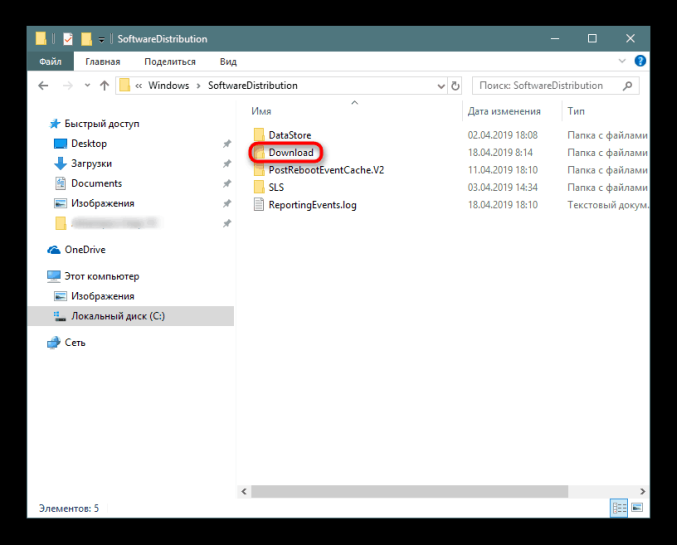Expand the address bar history dropdown
The image size is (677, 545).
click(441, 86)
